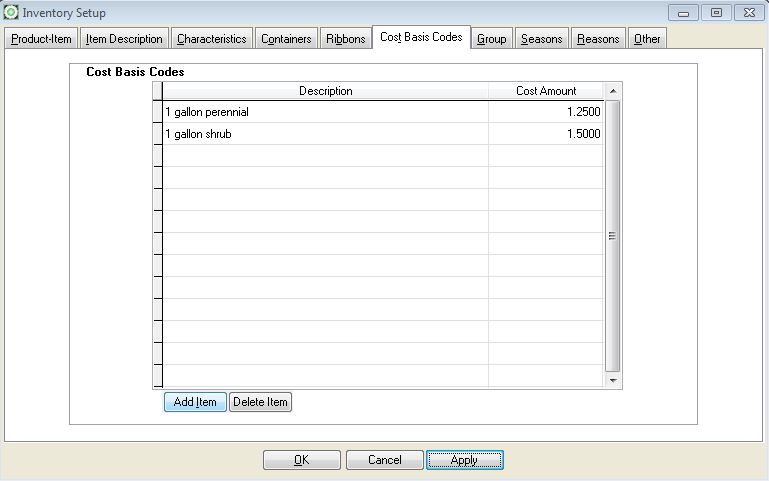Switch to the Product-Item tab
Screen dimensions: 769x481
coord(41,39)
